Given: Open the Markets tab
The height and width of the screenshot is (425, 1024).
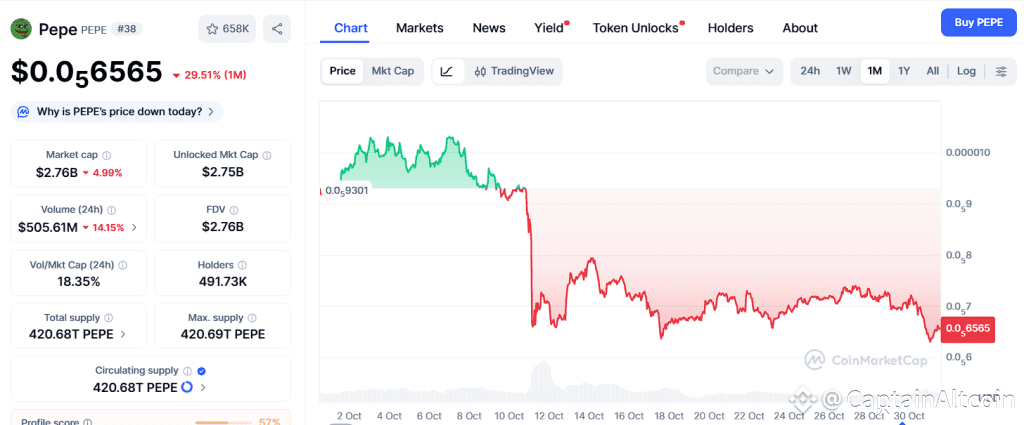Looking at the screenshot, I should pyautogui.click(x=420, y=28).
